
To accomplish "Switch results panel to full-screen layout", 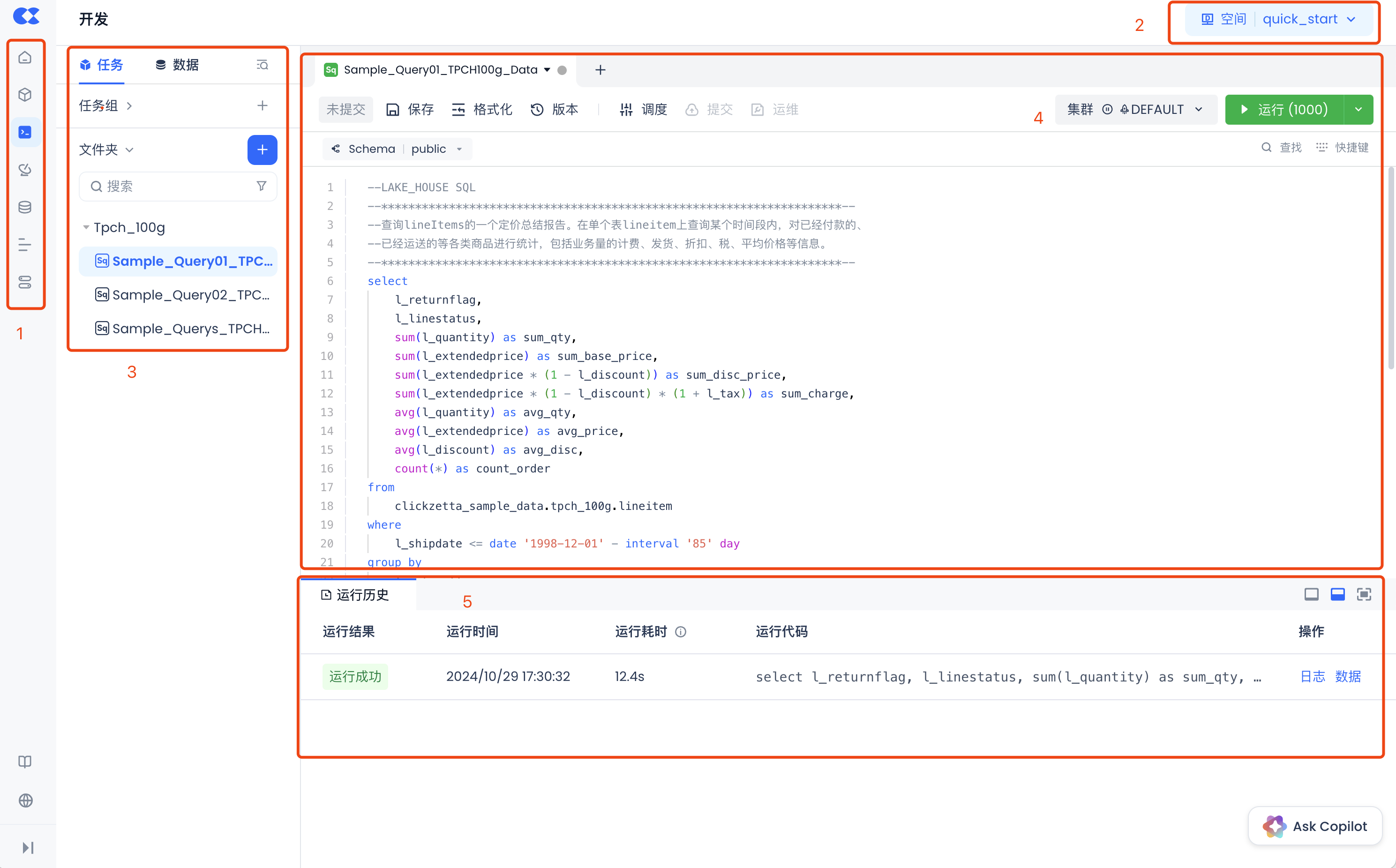I will point(1363,594).
